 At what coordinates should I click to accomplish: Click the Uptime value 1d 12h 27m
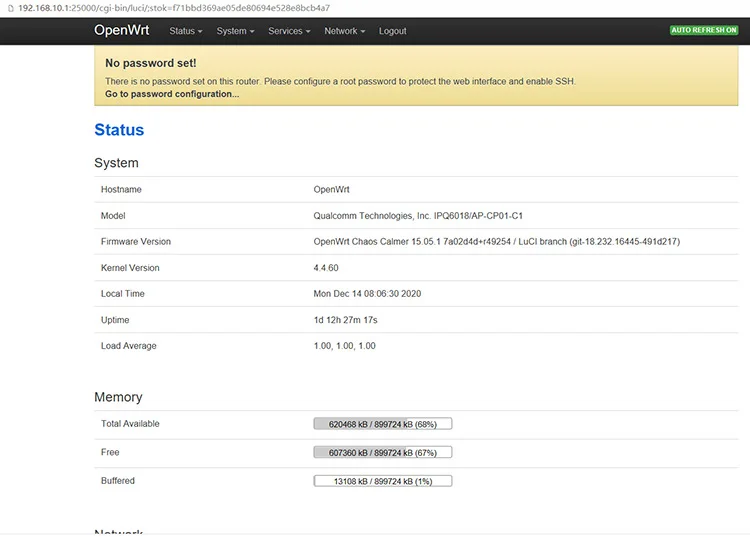coord(345,320)
